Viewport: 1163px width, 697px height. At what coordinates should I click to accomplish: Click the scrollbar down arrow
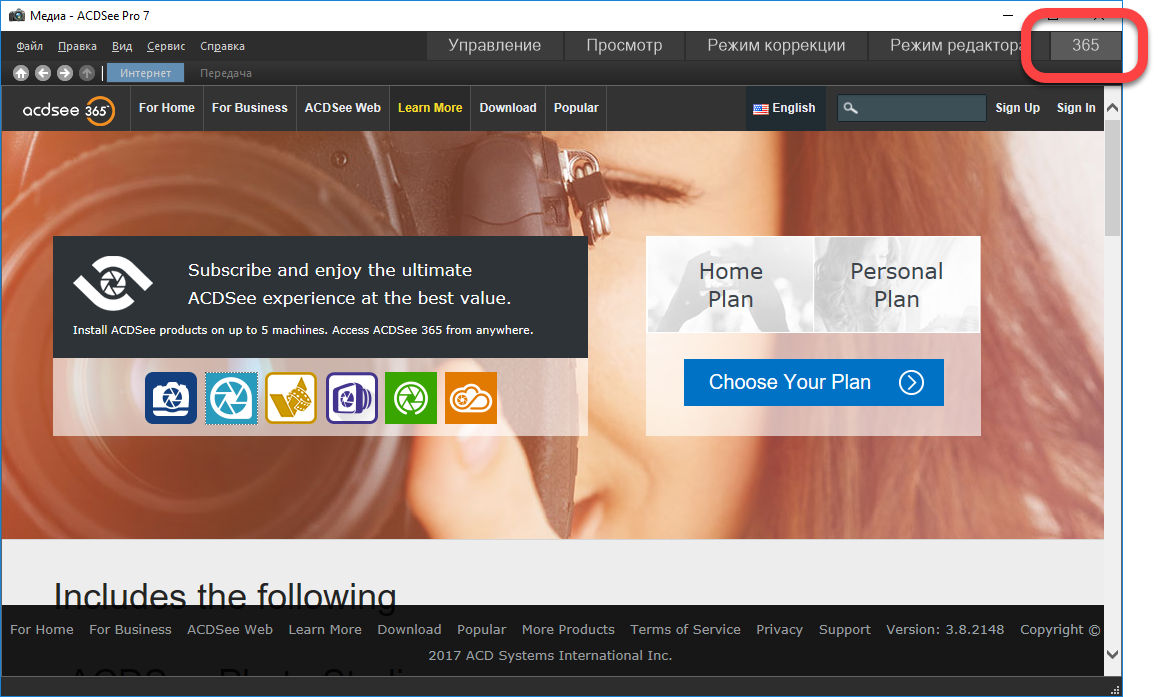tap(1113, 654)
